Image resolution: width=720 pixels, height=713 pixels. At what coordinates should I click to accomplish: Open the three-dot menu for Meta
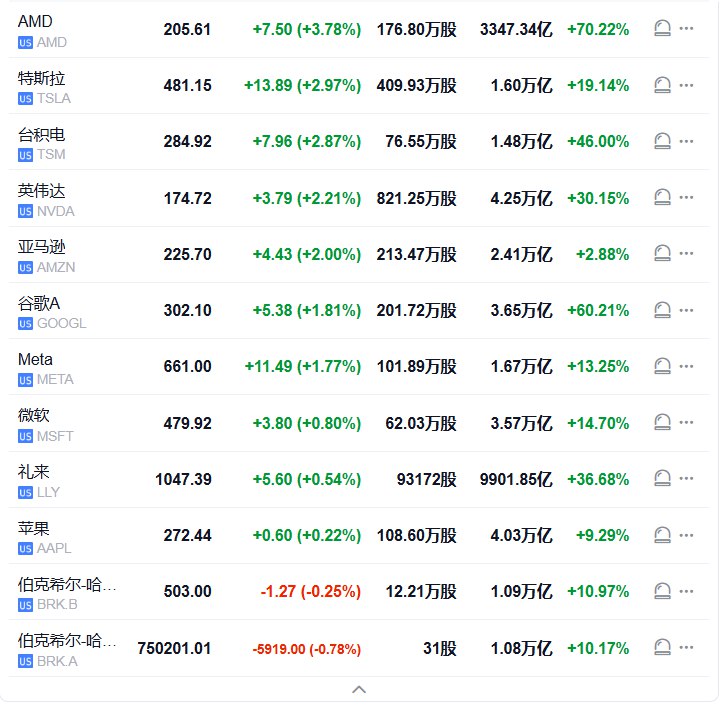click(686, 366)
